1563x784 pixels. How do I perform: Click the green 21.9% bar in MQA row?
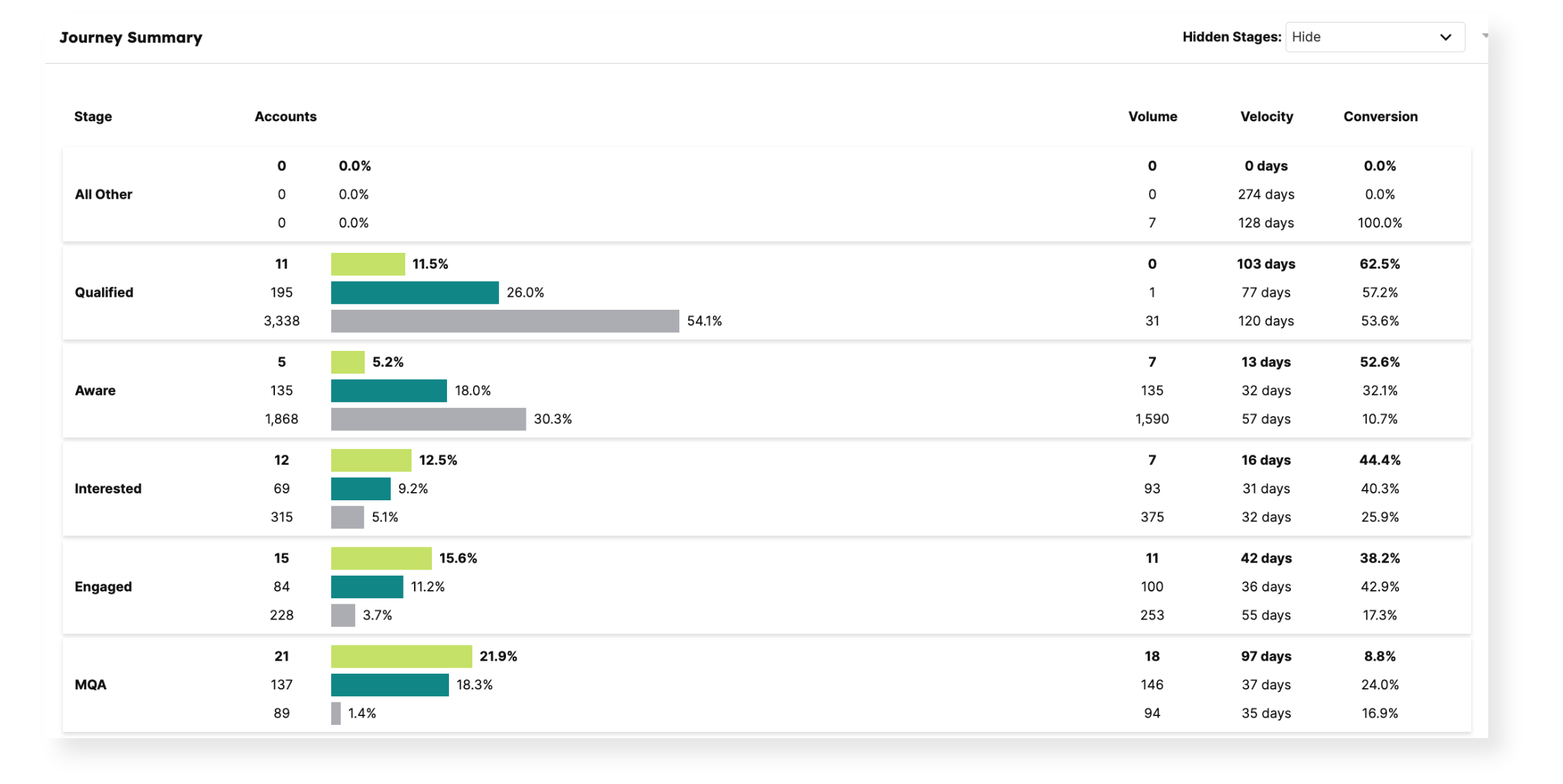point(401,656)
